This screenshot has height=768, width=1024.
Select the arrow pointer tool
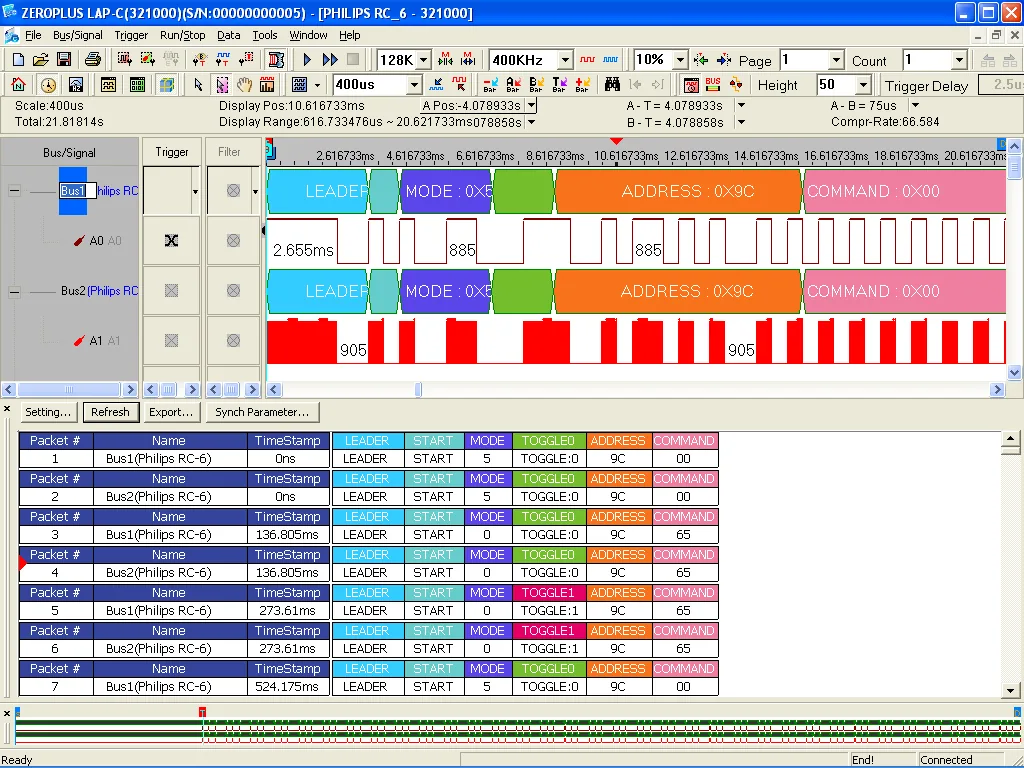[x=199, y=84]
